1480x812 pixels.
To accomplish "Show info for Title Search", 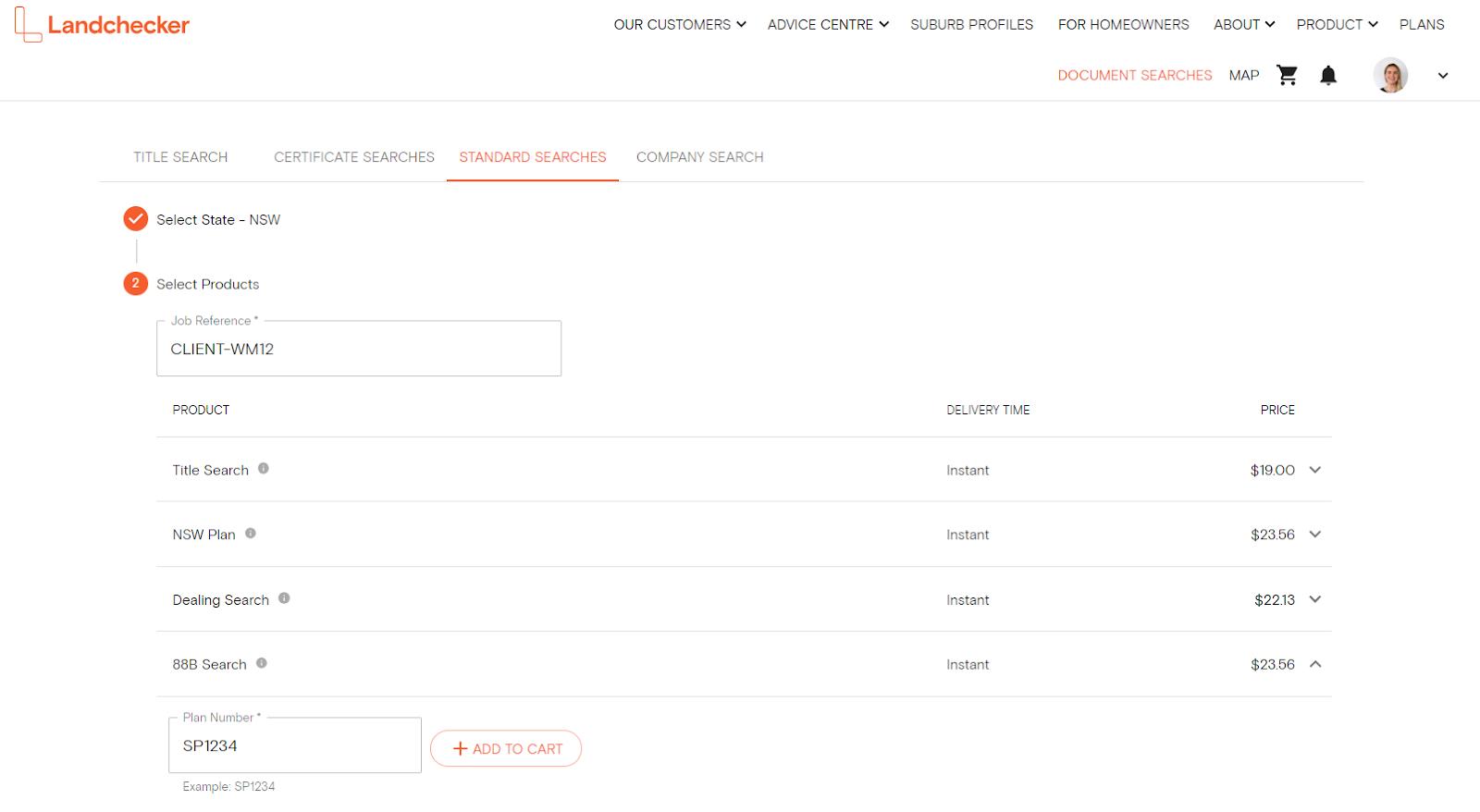I will tap(264, 468).
